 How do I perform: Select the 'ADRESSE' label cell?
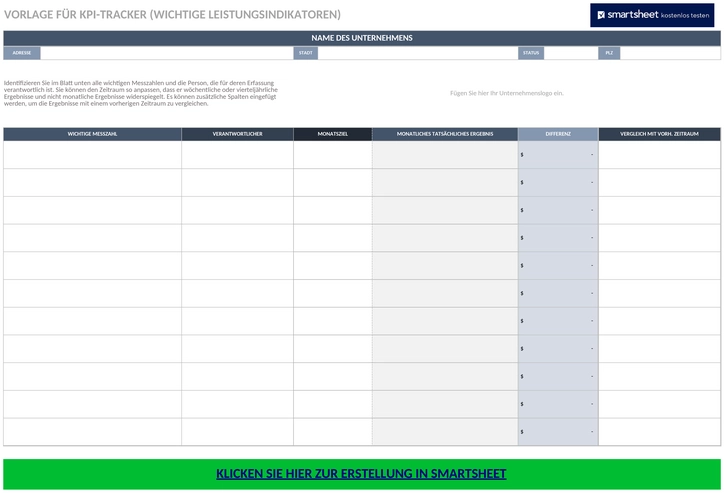pos(22,53)
